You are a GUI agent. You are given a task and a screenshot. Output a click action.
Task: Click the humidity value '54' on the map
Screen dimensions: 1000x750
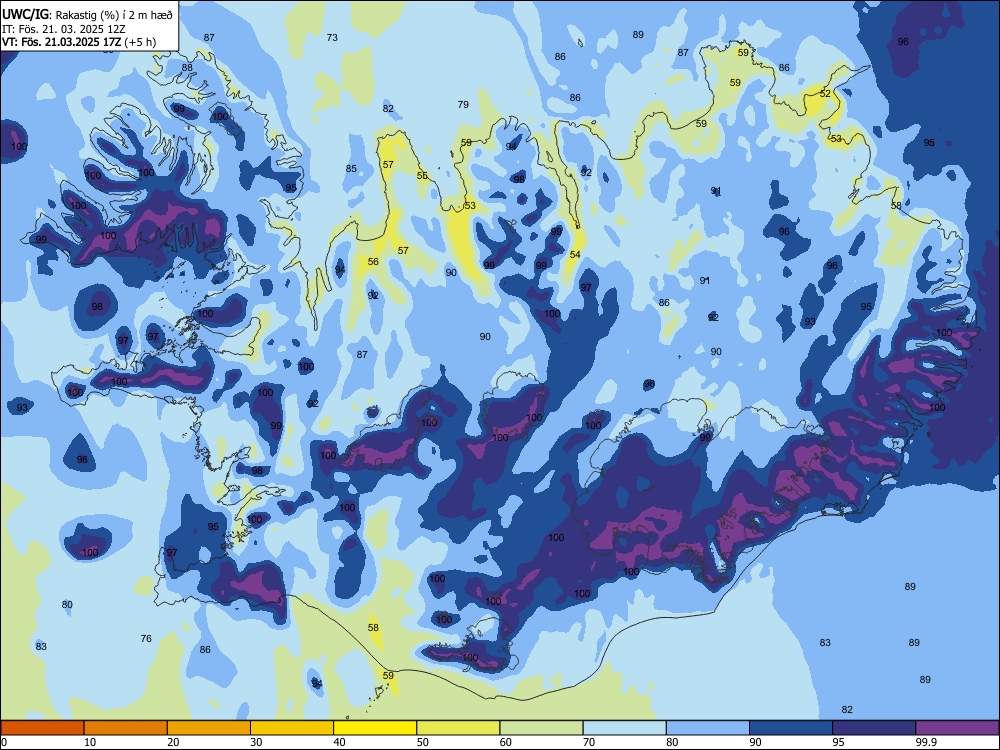pos(575,254)
